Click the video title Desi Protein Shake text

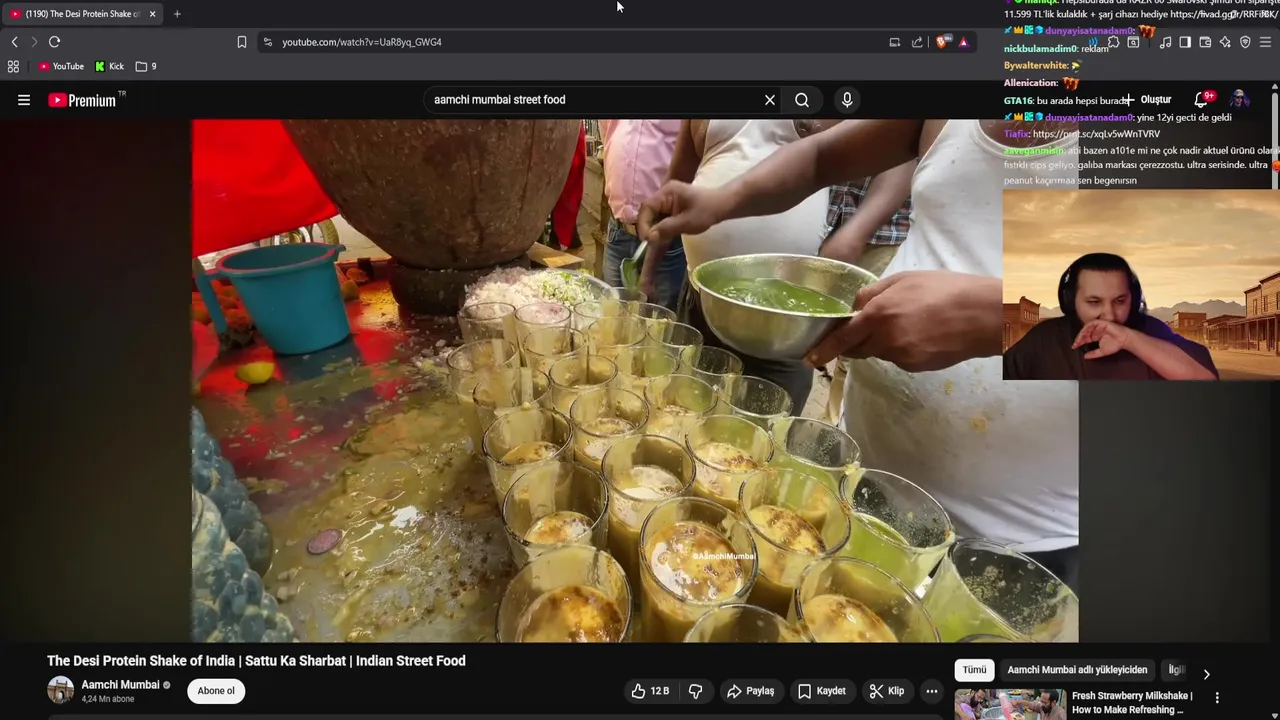[x=256, y=661]
